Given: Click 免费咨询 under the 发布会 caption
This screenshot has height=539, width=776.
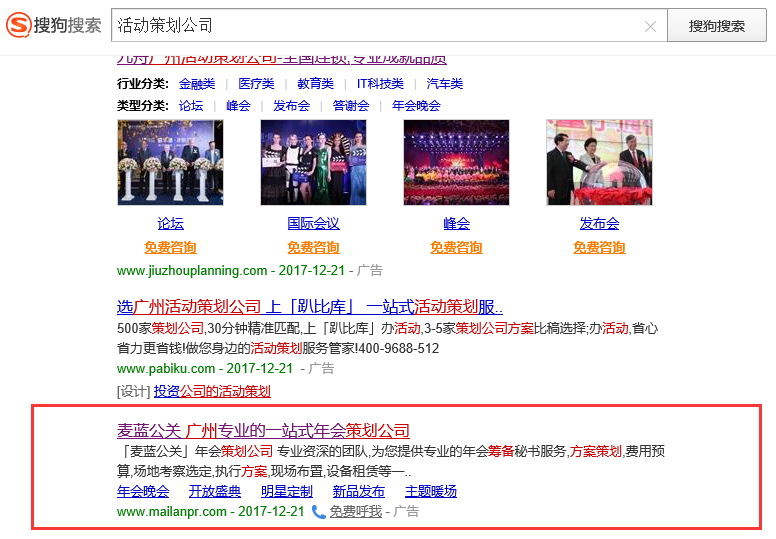Looking at the screenshot, I should [599, 247].
